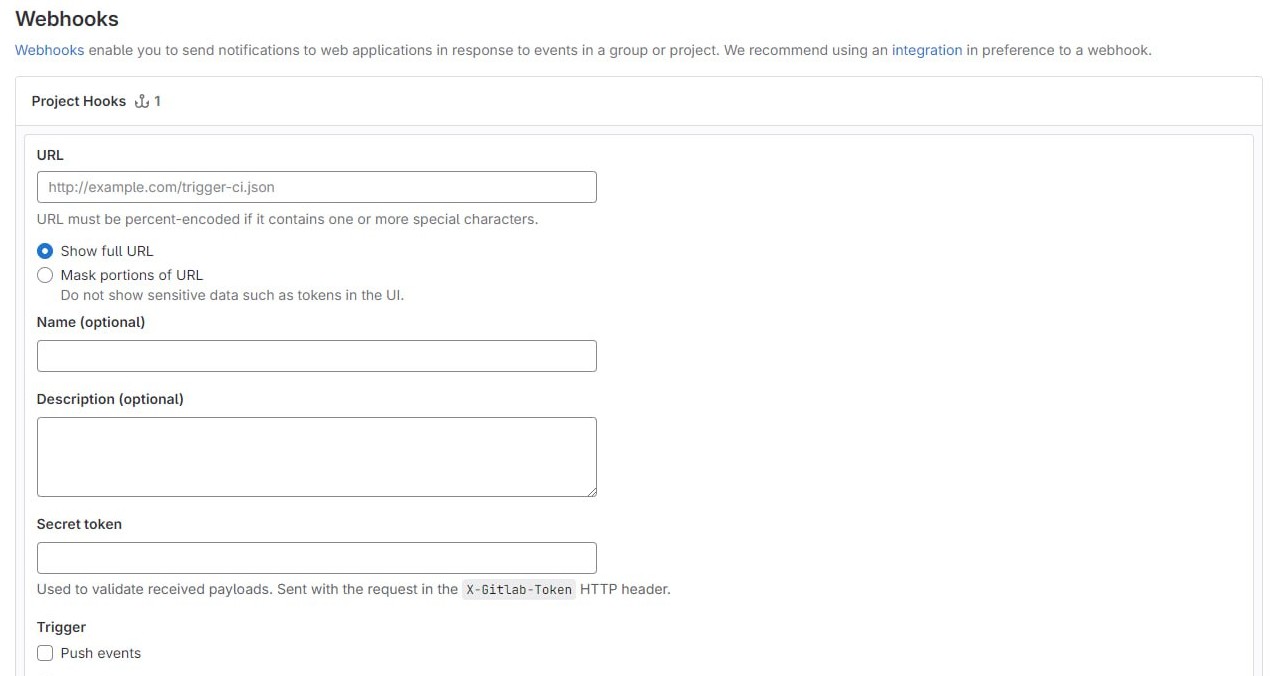Image resolution: width=1270 pixels, height=676 pixels.
Task: Focus the URL input field
Action: point(316,187)
